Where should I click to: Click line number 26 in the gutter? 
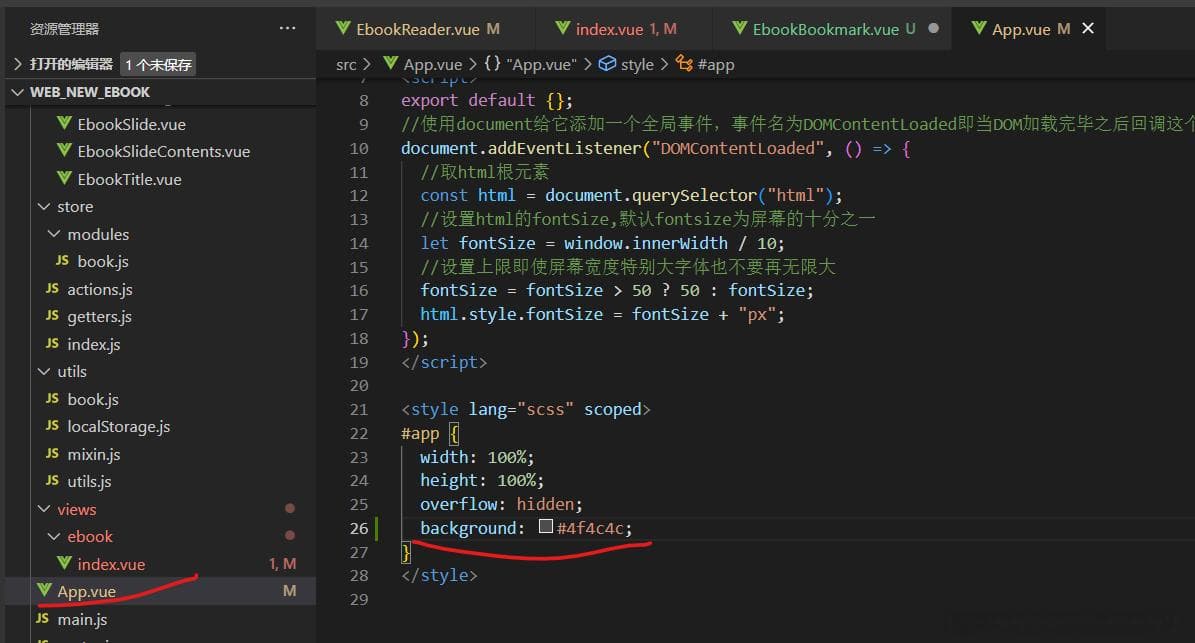coord(359,528)
